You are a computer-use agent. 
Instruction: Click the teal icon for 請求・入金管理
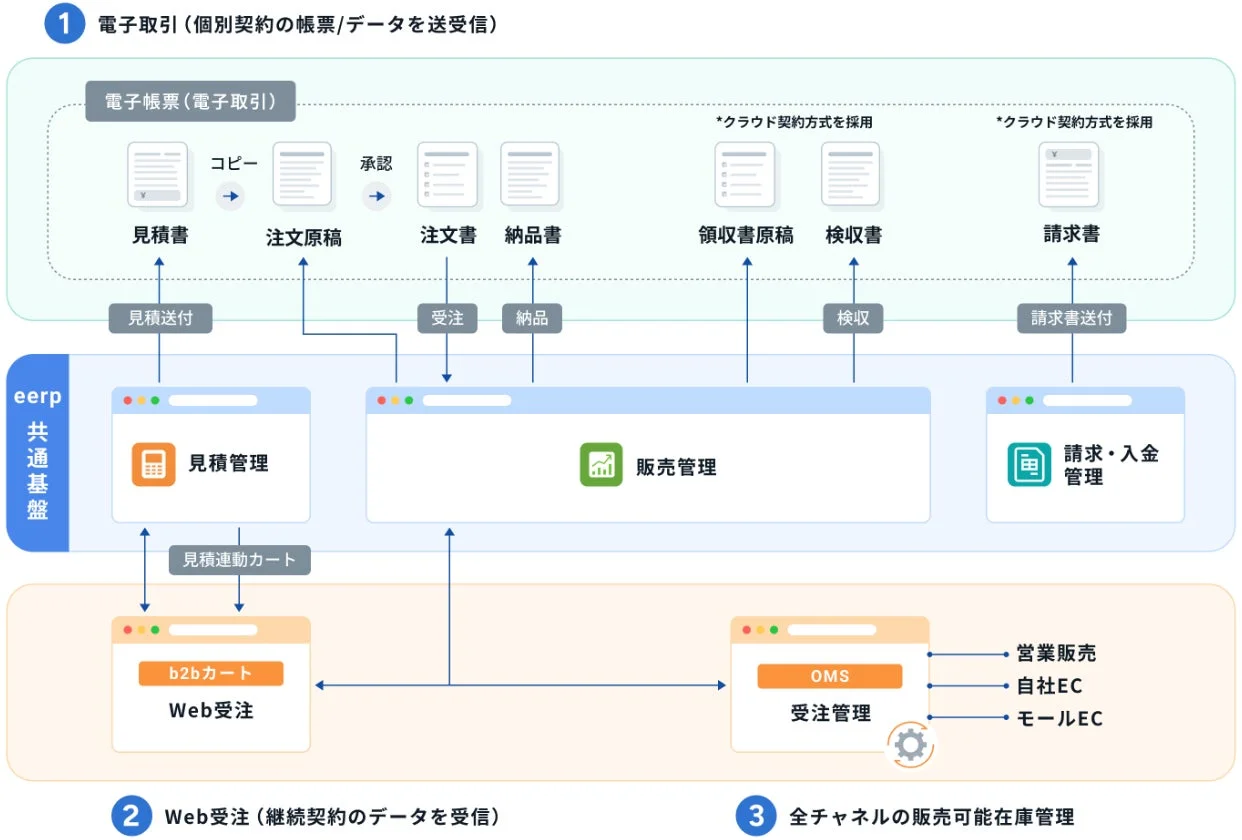point(1029,465)
